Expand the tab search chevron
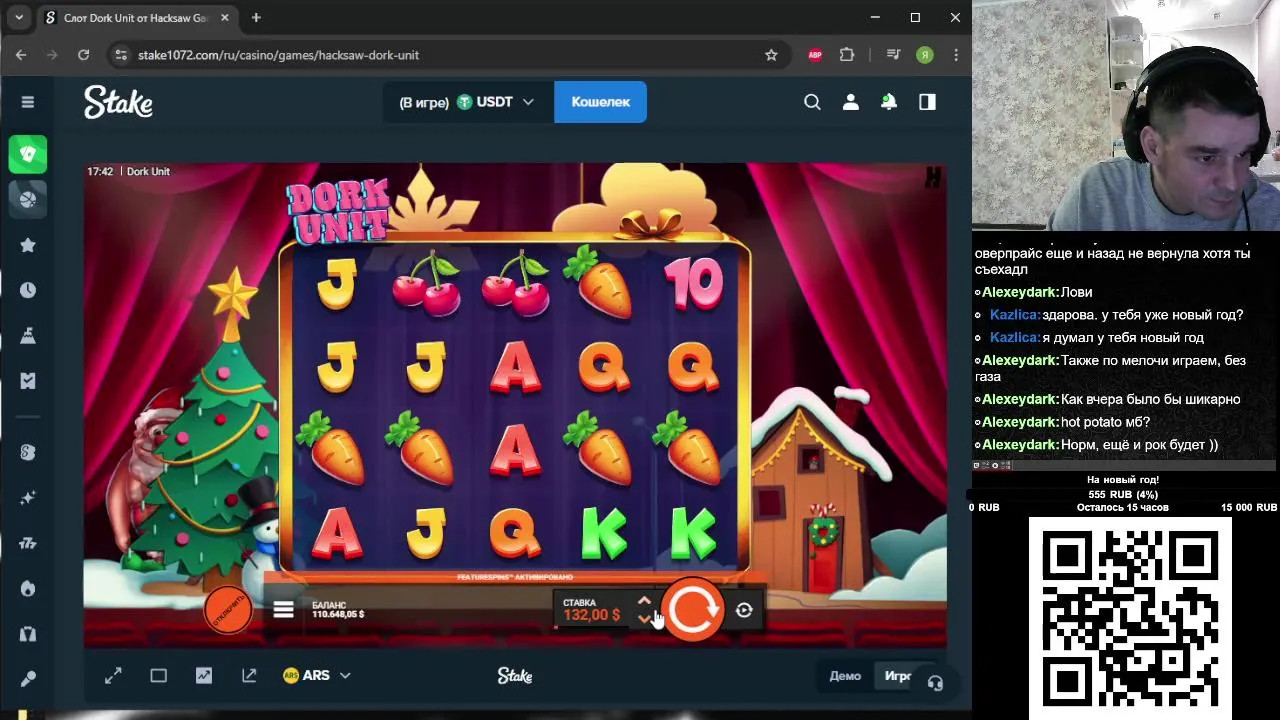Screen dimensions: 1280x720 click(18, 18)
